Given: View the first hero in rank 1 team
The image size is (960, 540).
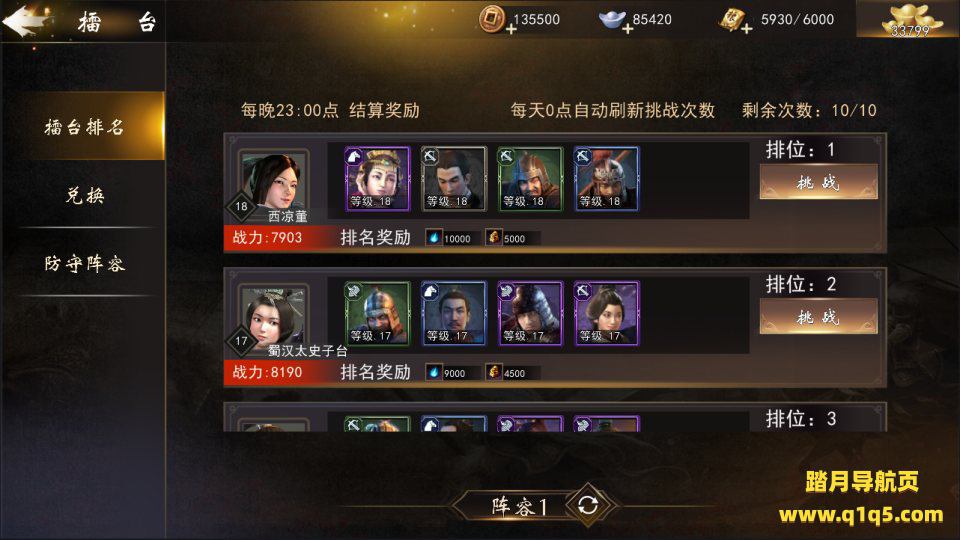Looking at the screenshot, I should coord(377,179).
